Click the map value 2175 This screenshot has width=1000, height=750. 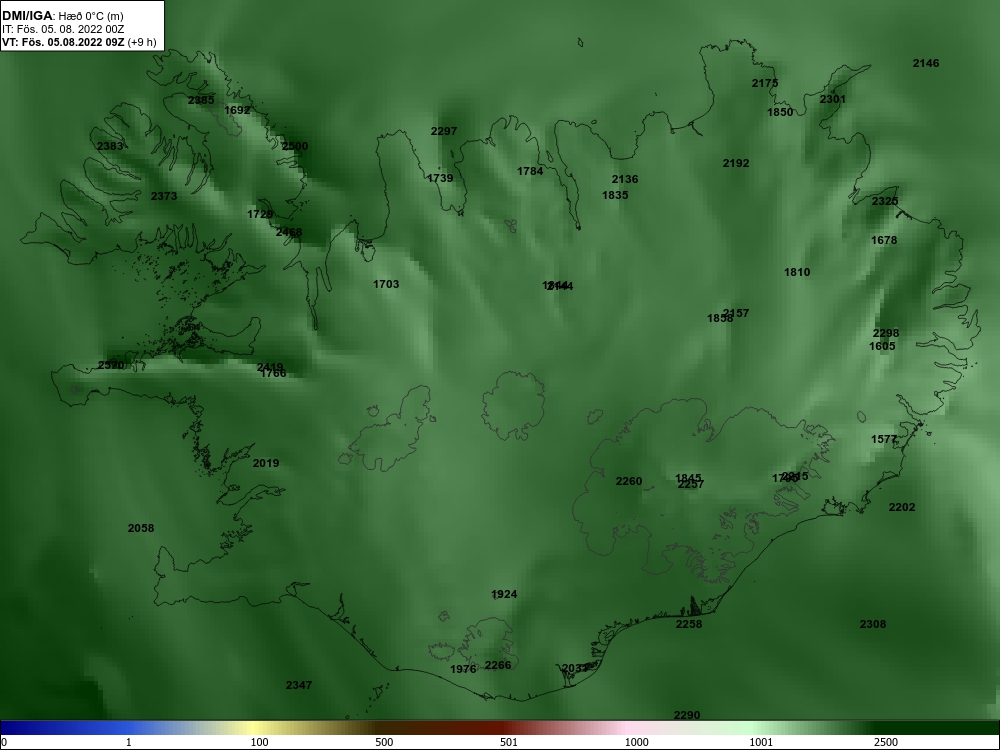[765, 83]
